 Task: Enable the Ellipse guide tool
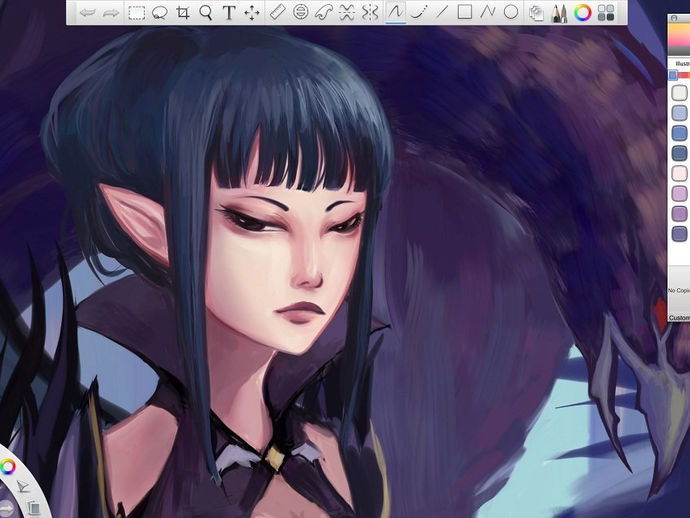coord(301,12)
